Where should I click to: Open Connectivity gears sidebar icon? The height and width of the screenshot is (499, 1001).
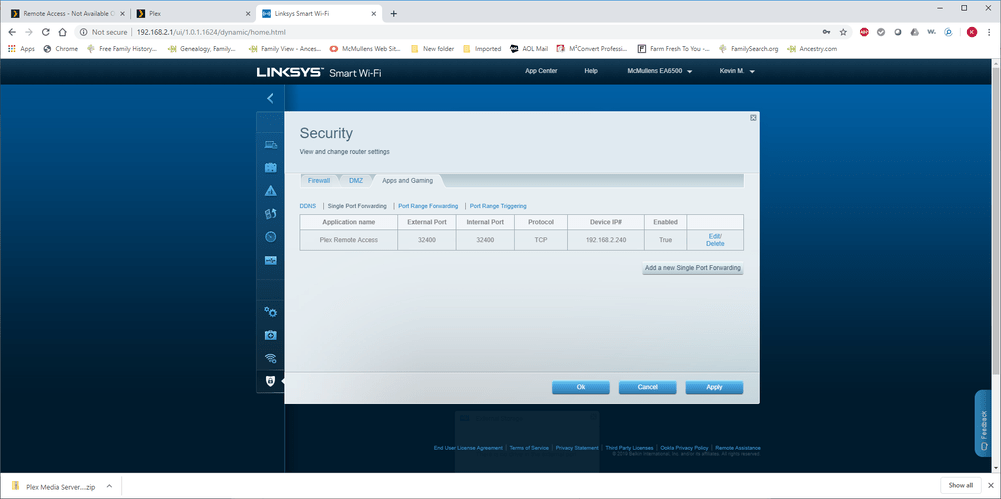click(x=271, y=312)
